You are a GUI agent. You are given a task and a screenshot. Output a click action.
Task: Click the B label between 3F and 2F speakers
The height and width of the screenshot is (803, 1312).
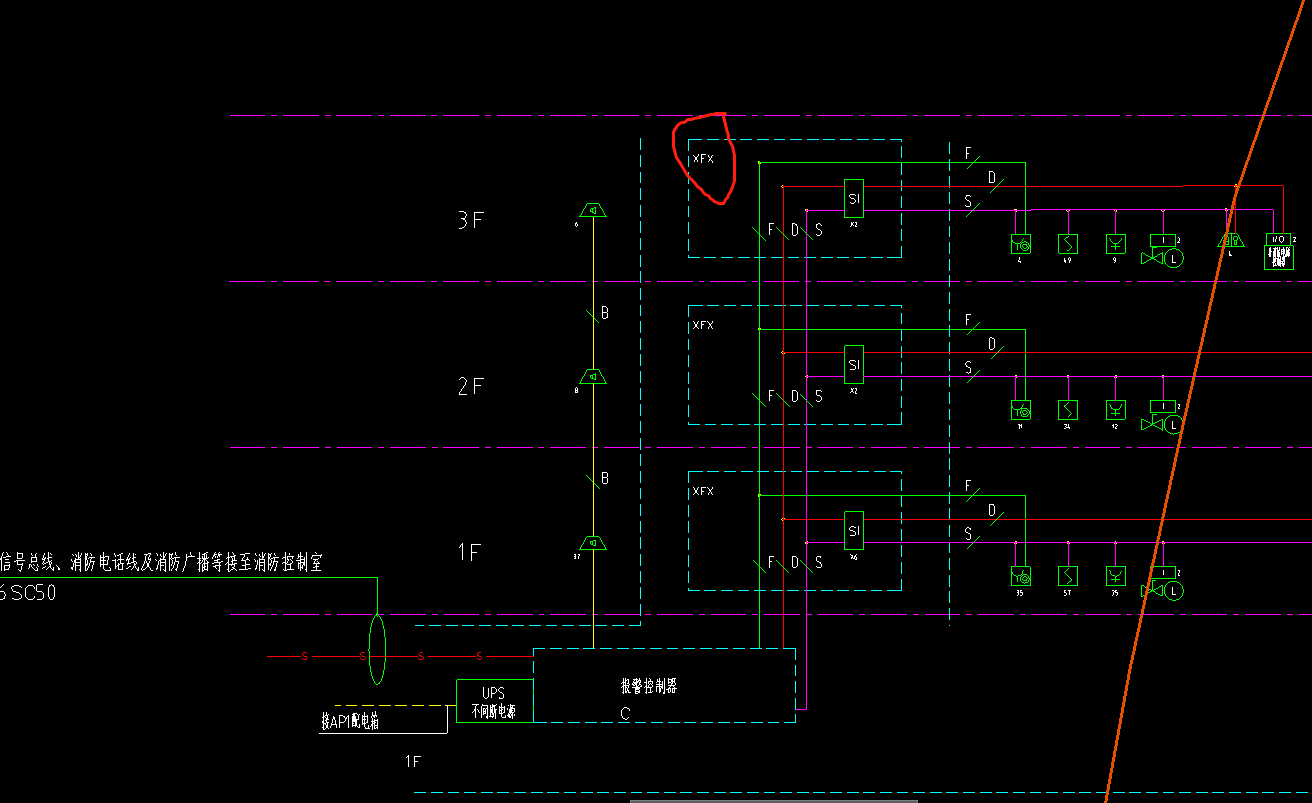point(605,313)
